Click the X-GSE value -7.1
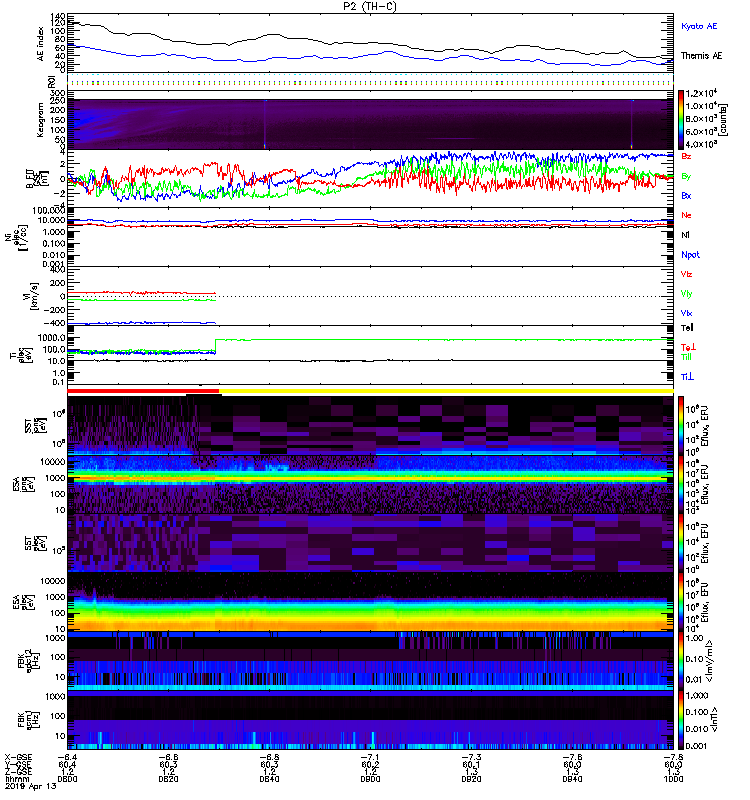This screenshot has height=800, width=750. pyautogui.click(x=370, y=757)
